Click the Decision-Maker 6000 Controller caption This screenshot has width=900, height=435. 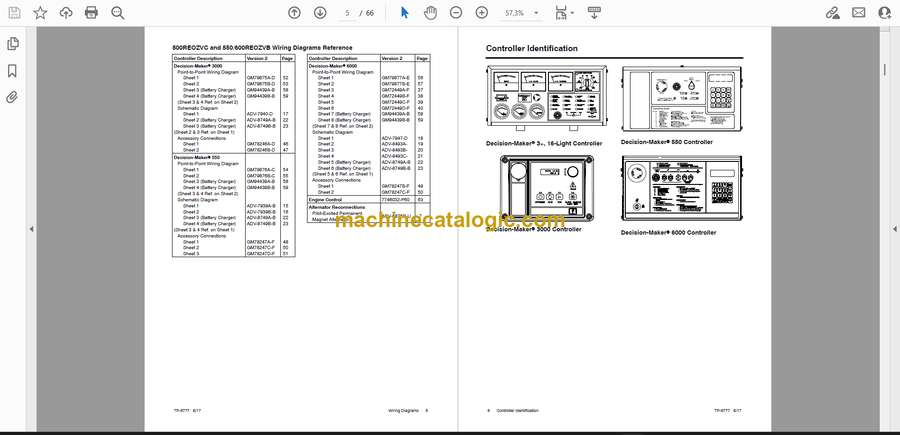pos(668,232)
